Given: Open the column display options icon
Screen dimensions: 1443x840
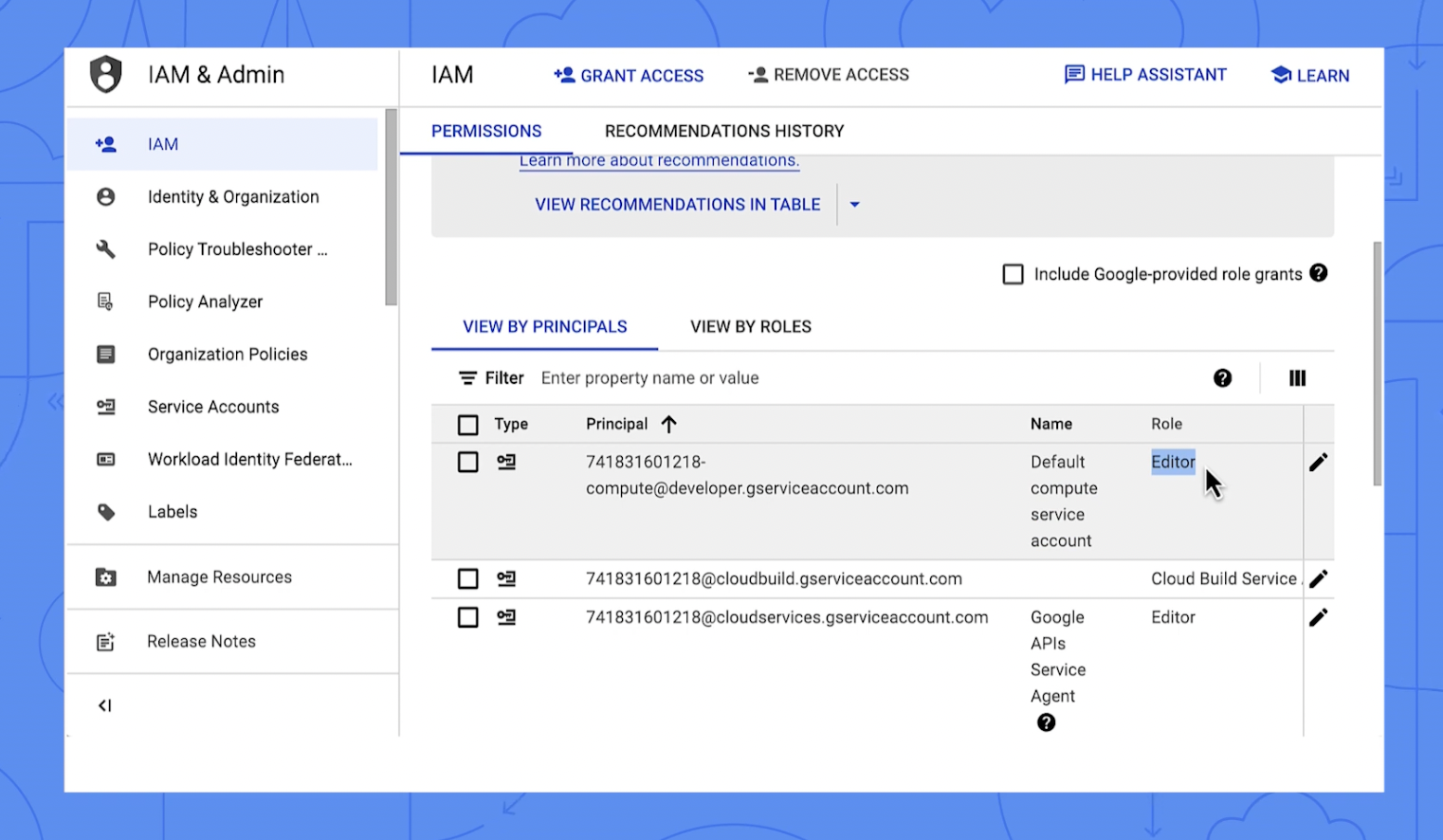Looking at the screenshot, I should point(1298,378).
